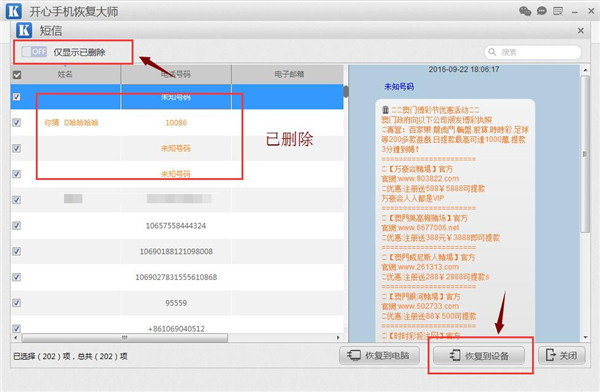Close the 短信 panel with X
Image resolution: width=600 pixels, height=392 pixels.
[581, 30]
